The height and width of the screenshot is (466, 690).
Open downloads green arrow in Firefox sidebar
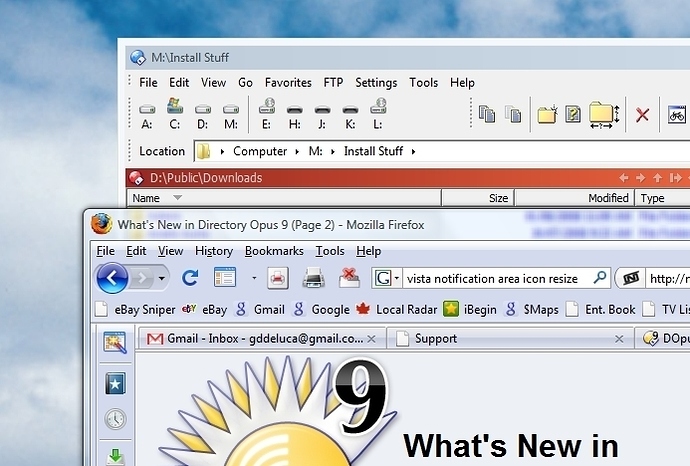pos(115,456)
